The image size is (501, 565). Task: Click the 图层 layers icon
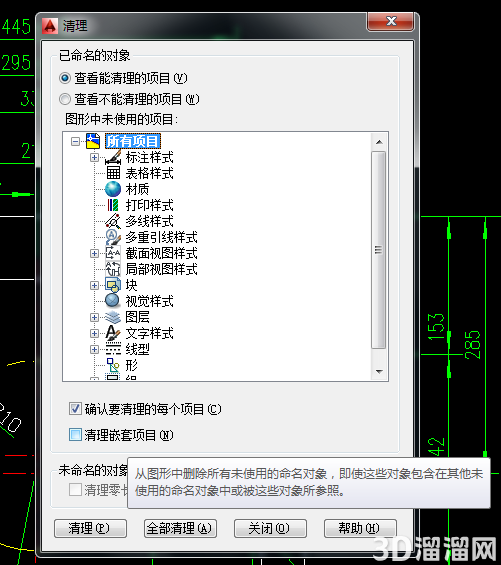[113, 317]
